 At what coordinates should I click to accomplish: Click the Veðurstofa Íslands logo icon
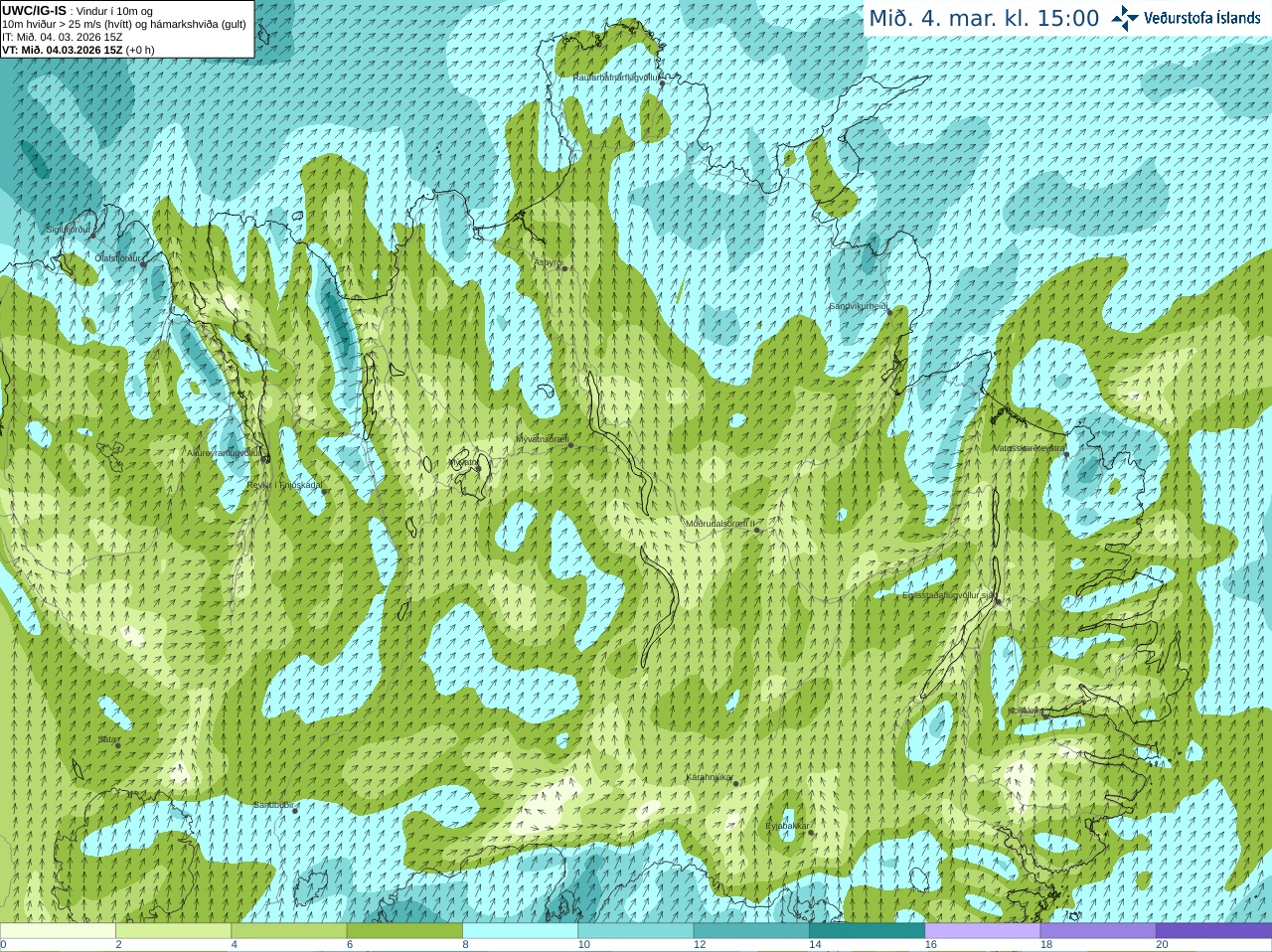[x=1125, y=18]
